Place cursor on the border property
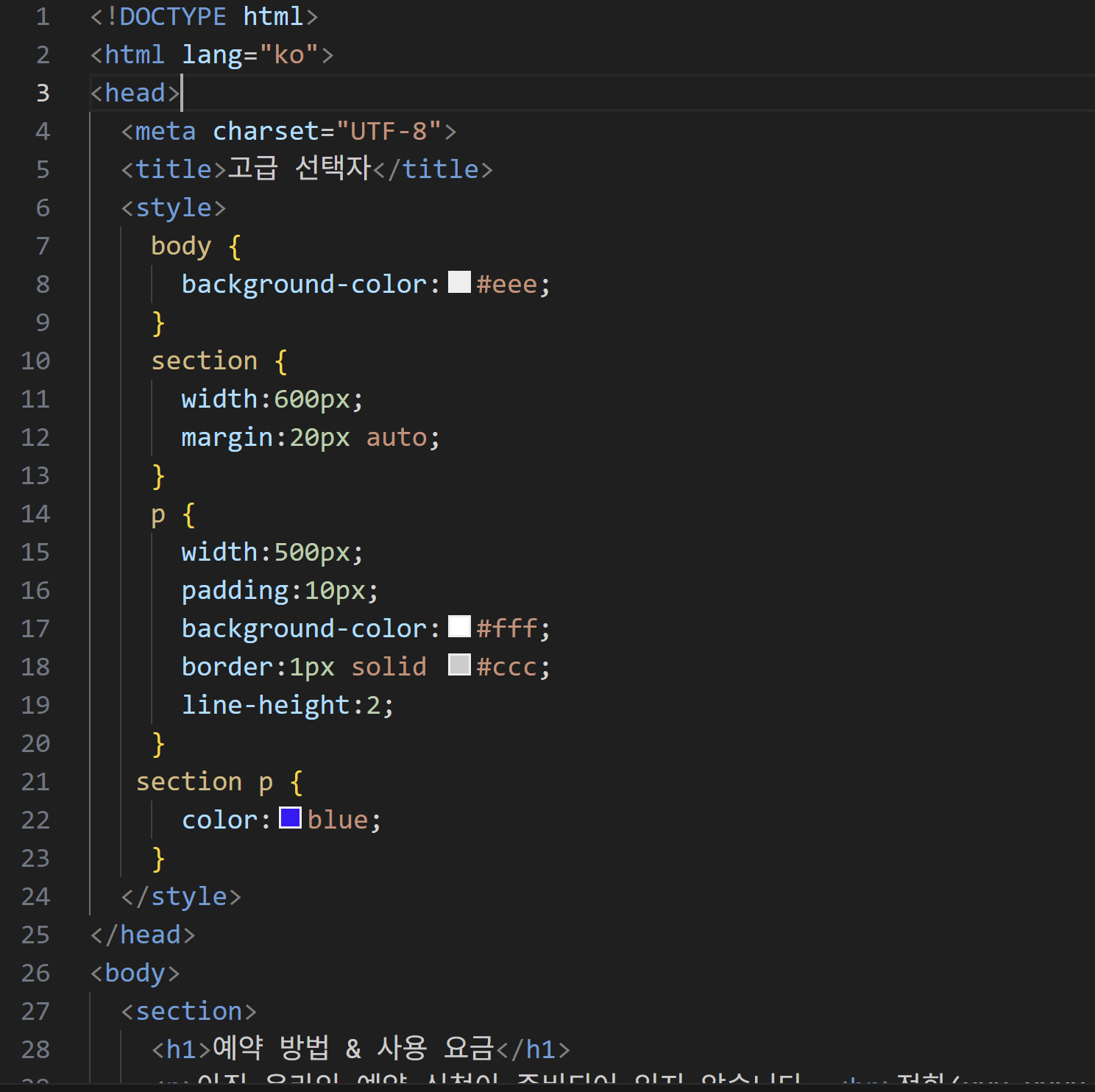Image resolution: width=1095 pixels, height=1092 pixels. pos(227,667)
